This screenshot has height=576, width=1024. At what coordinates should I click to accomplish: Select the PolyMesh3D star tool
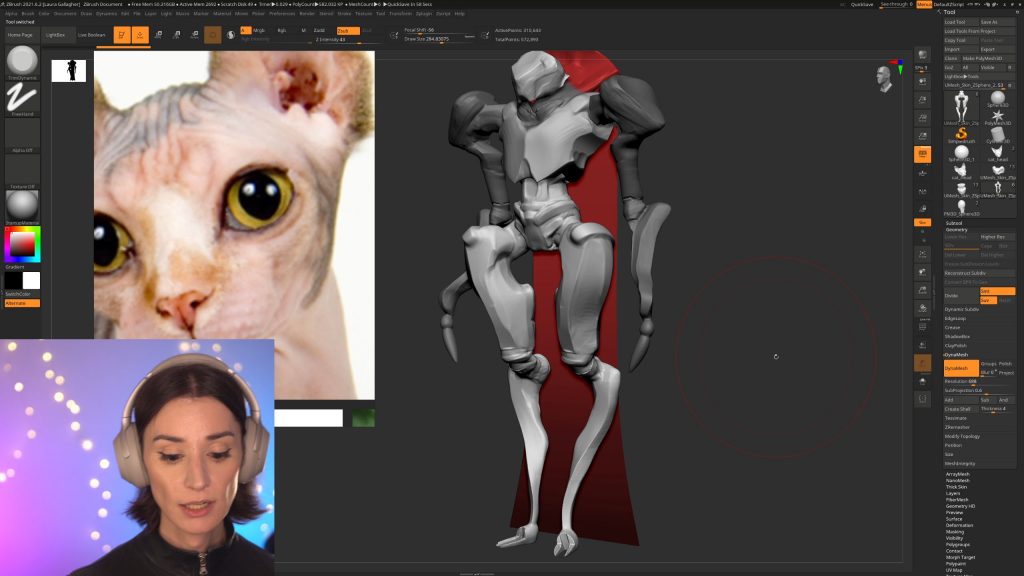point(997,117)
